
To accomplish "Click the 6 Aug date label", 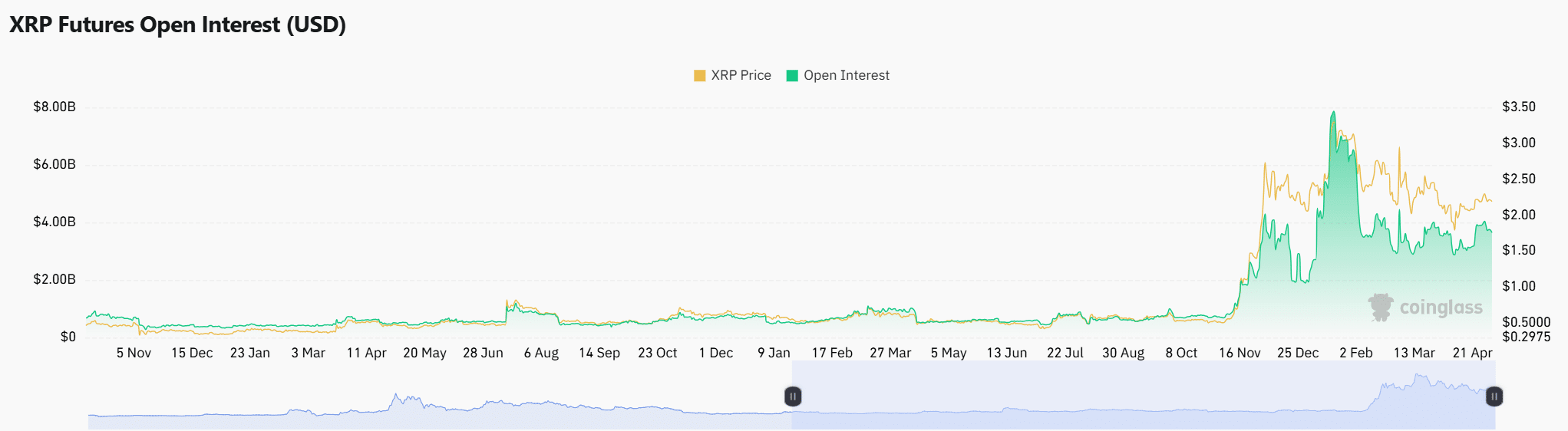I will (541, 353).
